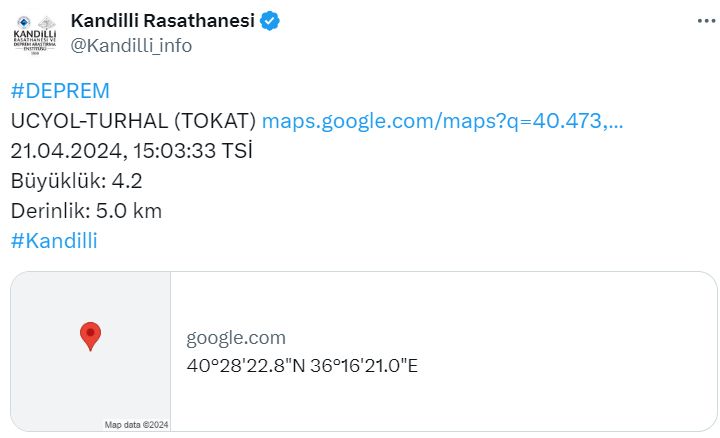The width and height of the screenshot is (720, 438).
Task: Follow the maps.google.com link in the tweet
Action: 442,122
